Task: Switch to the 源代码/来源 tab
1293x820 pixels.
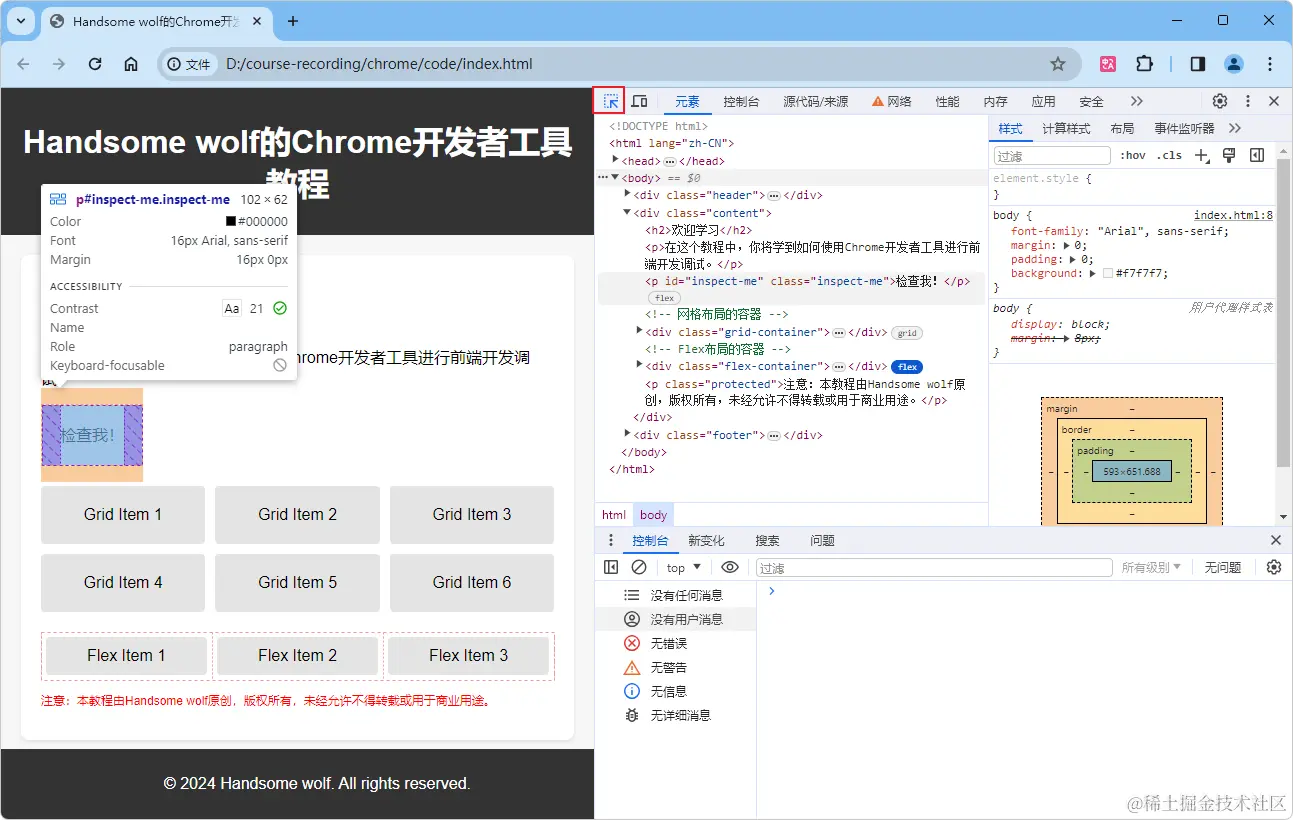Action: pos(815,101)
